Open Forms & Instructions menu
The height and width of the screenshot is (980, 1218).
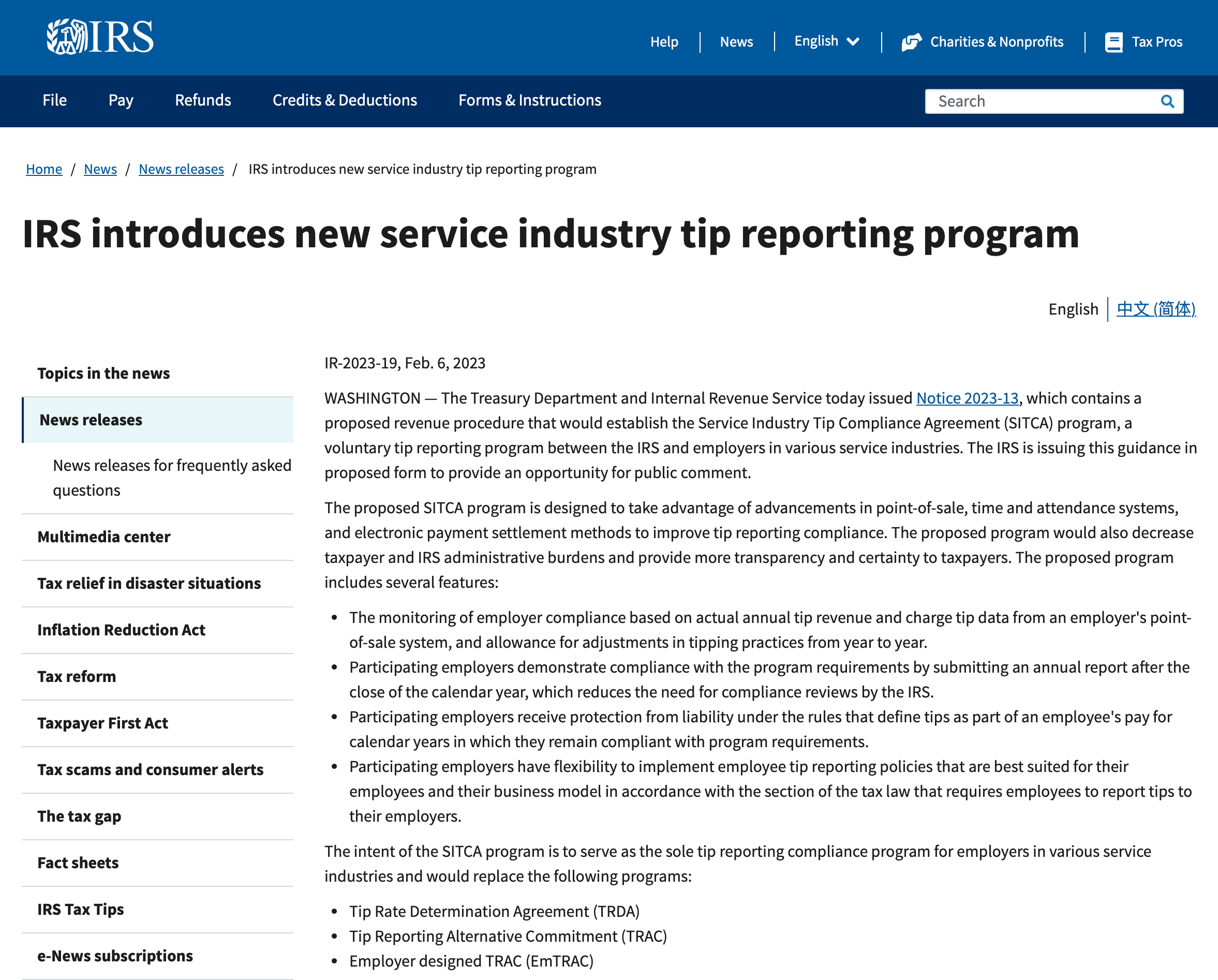[x=529, y=100]
